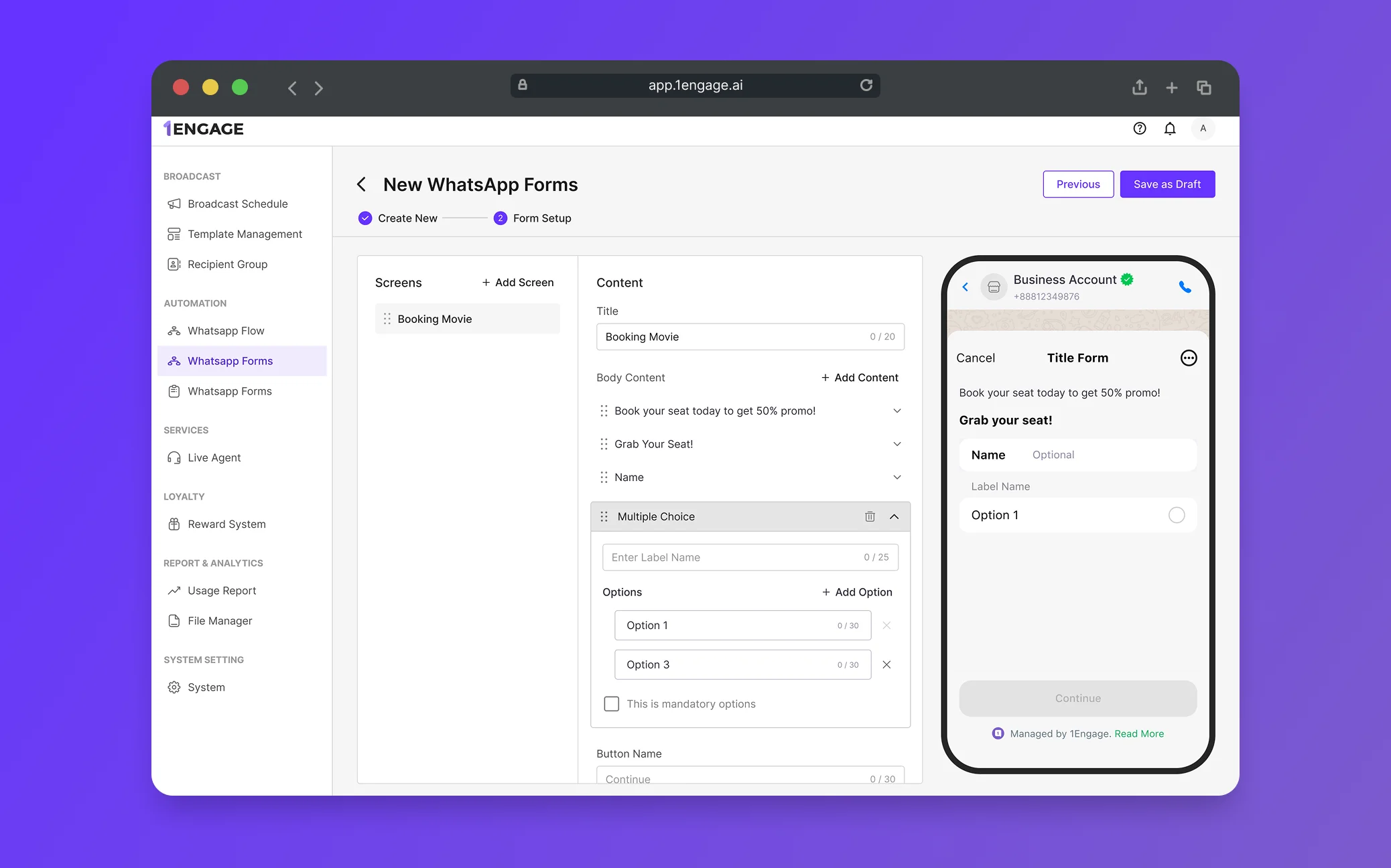Open Template Management in sidebar
This screenshot has height=868, width=1391.
(x=242, y=234)
